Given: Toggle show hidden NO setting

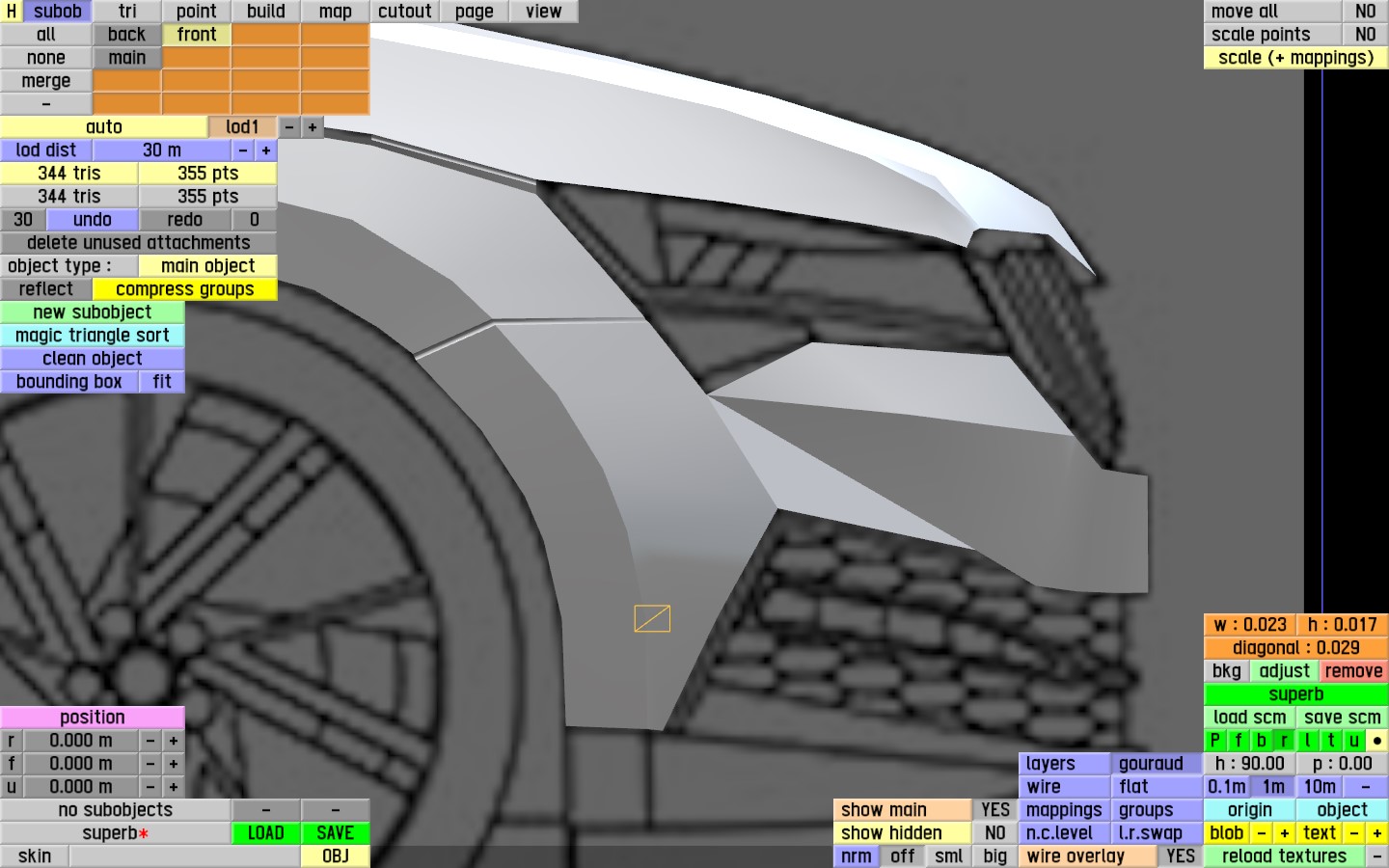Looking at the screenshot, I should (995, 833).
